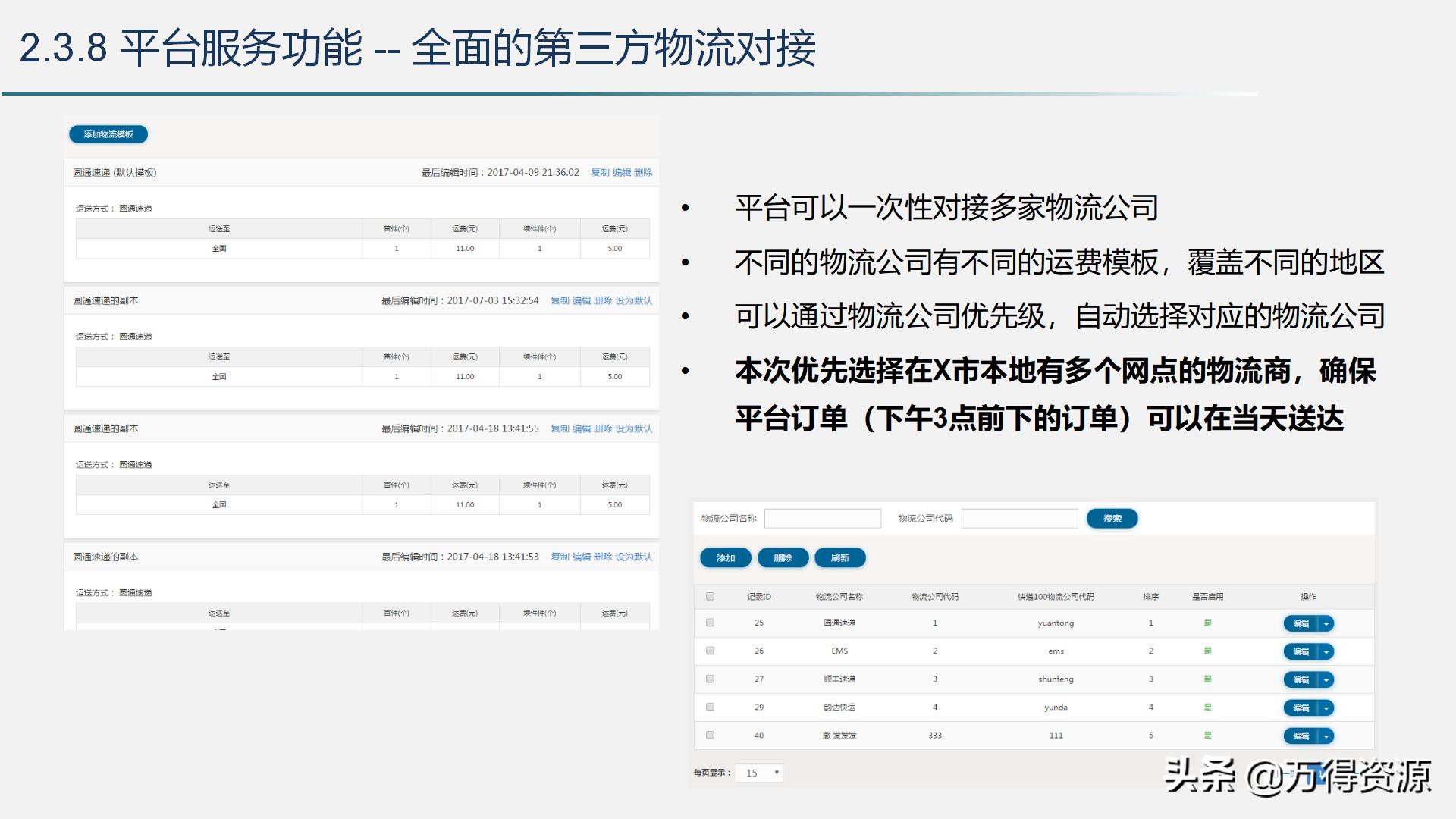Click the 刷新 button to refresh the list
The height and width of the screenshot is (819, 1456).
[839, 557]
